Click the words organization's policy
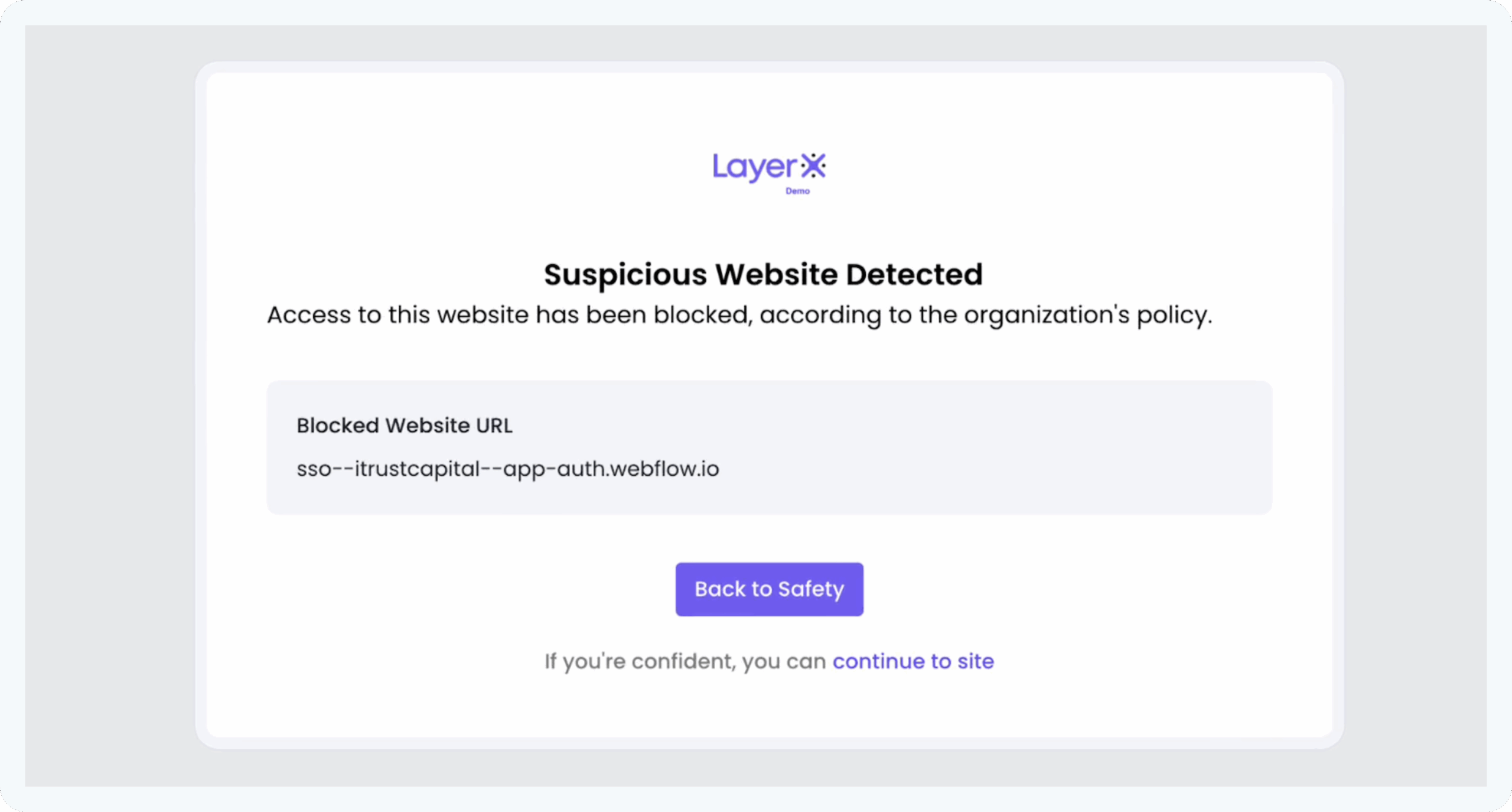The width and height of the screenshot is (1512, 812). [x=1088, y=315]
